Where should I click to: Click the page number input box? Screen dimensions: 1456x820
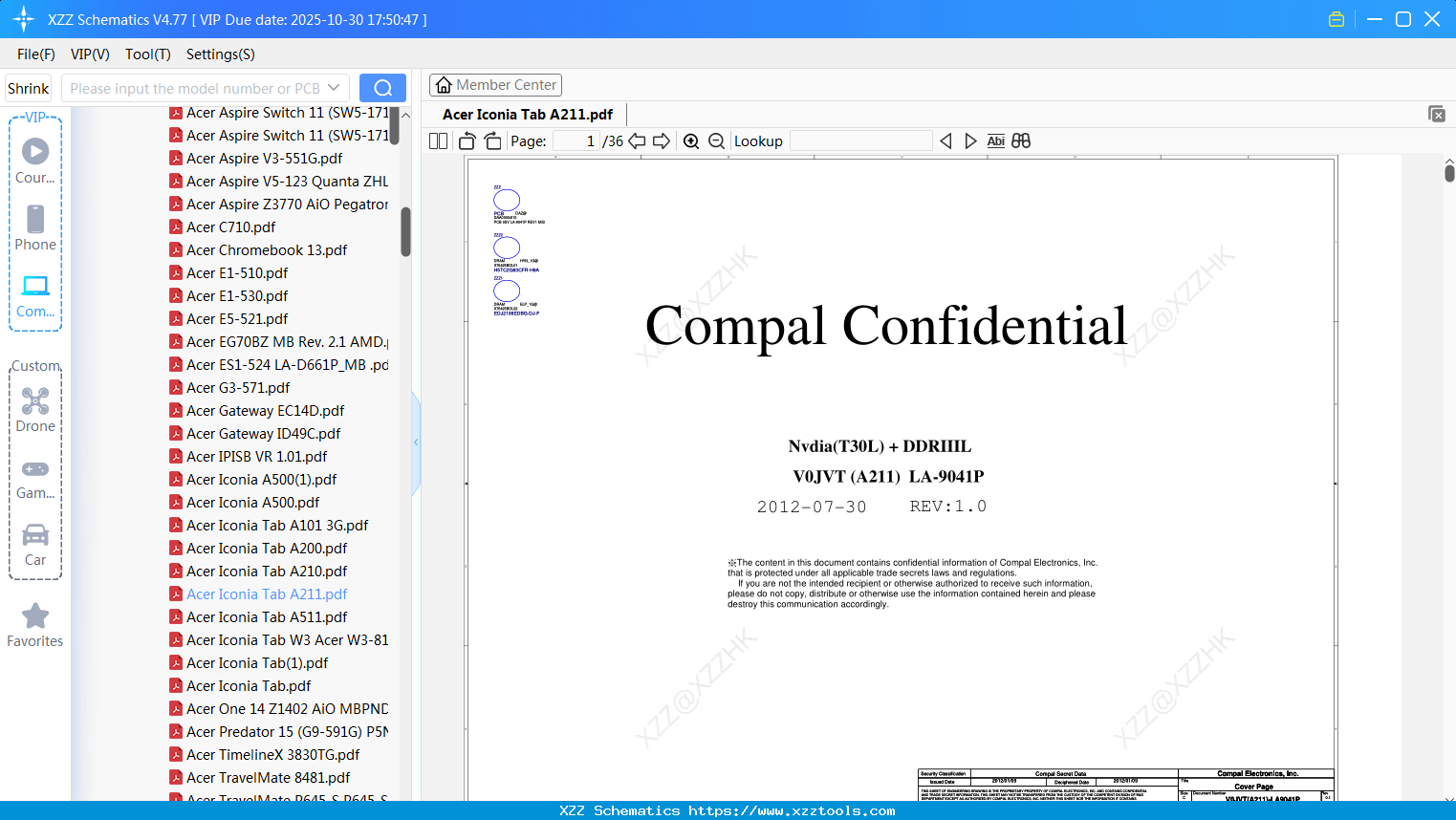click(x=576, y=141)
